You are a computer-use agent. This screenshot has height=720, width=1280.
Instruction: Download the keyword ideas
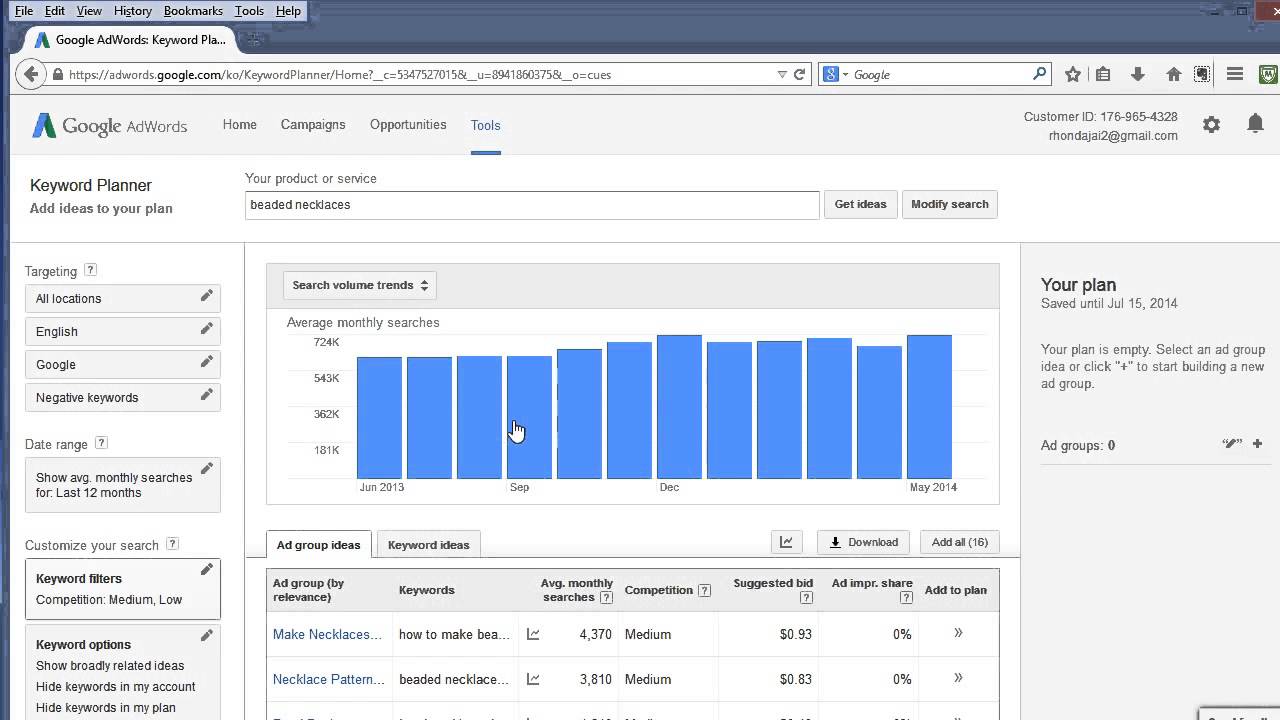[863, 542]
